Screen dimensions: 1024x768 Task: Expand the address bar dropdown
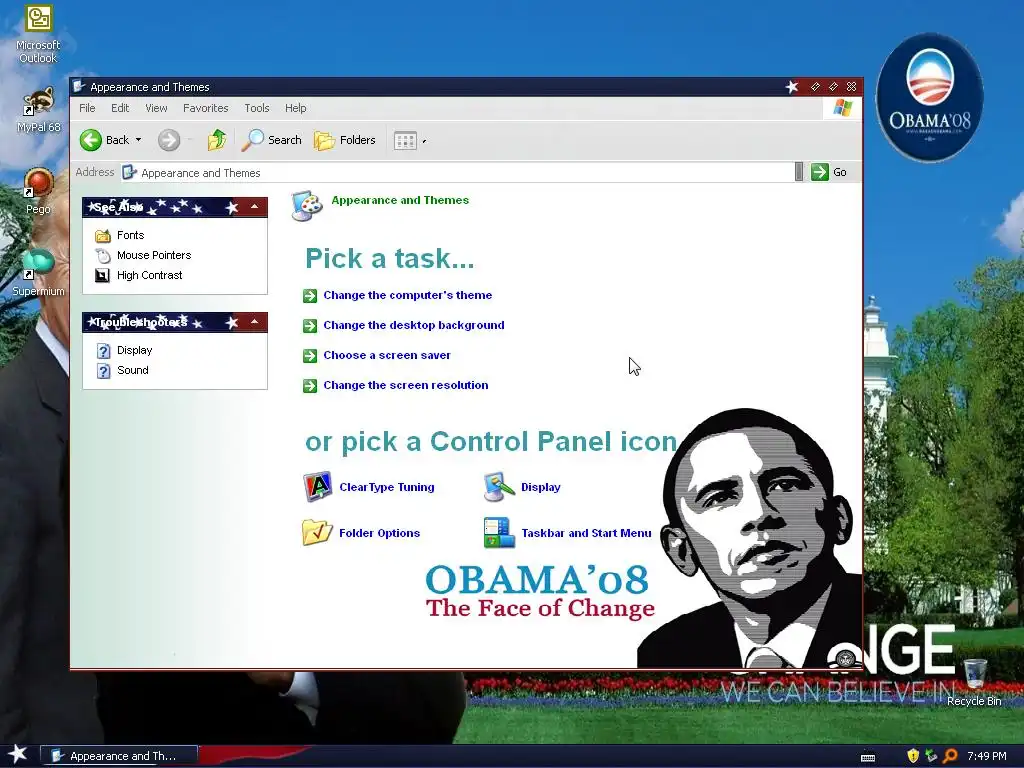click(799, 172)
